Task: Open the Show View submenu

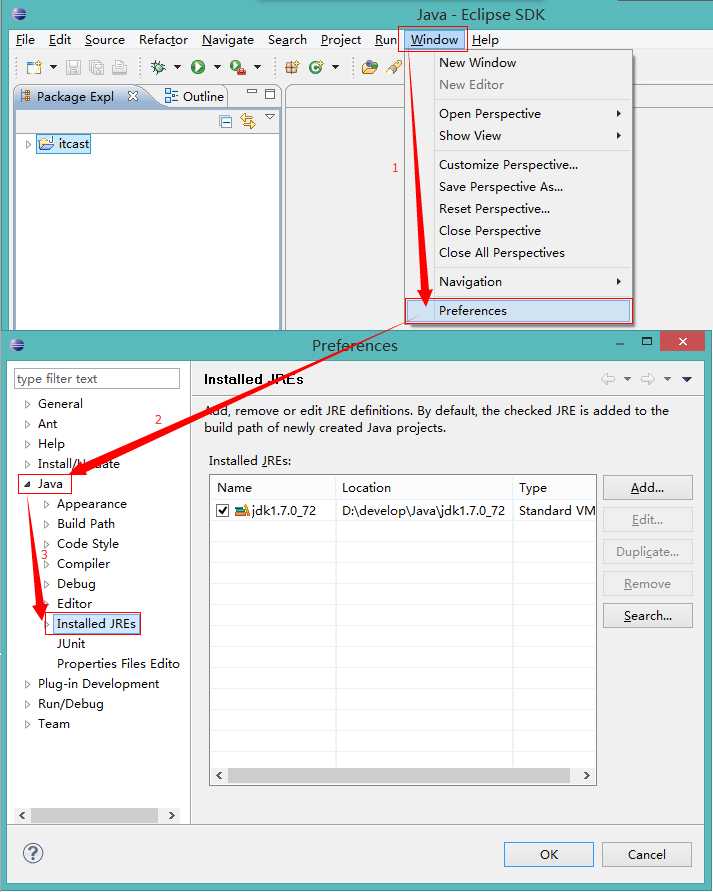Action: pos(518,136)
